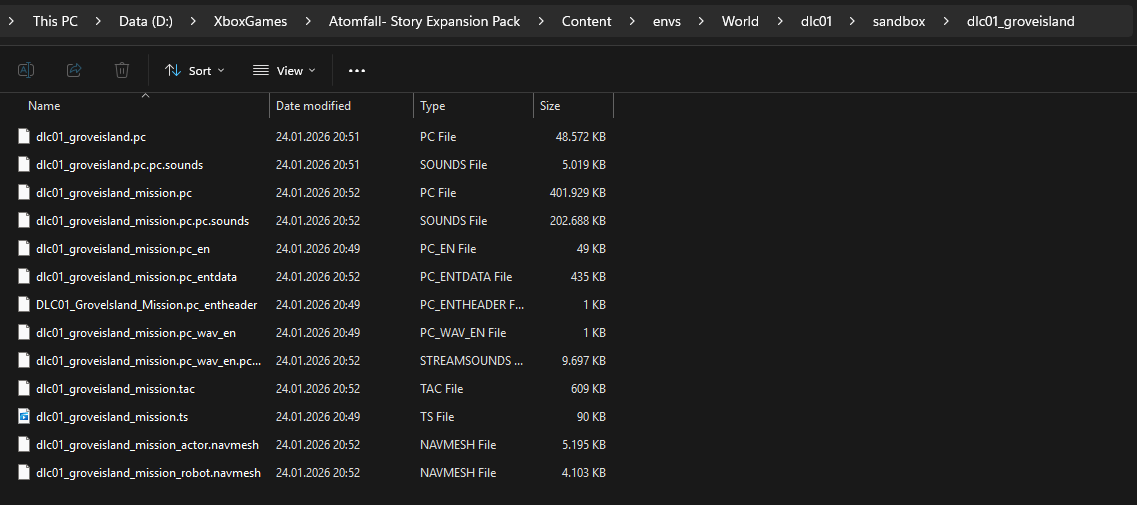Open the See more three-dots menu
This screenshot has width=1137, height=505.
357,70
